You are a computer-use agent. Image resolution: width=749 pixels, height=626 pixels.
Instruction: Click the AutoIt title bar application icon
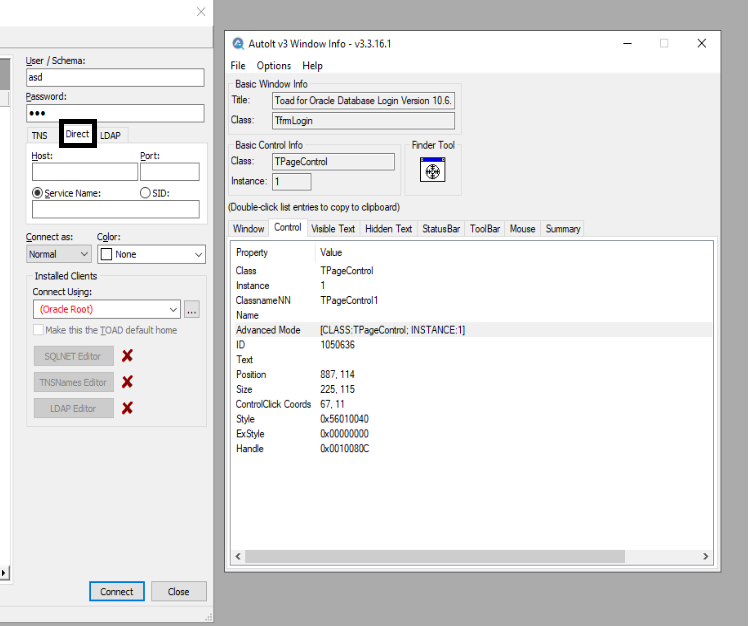[238, 43]
